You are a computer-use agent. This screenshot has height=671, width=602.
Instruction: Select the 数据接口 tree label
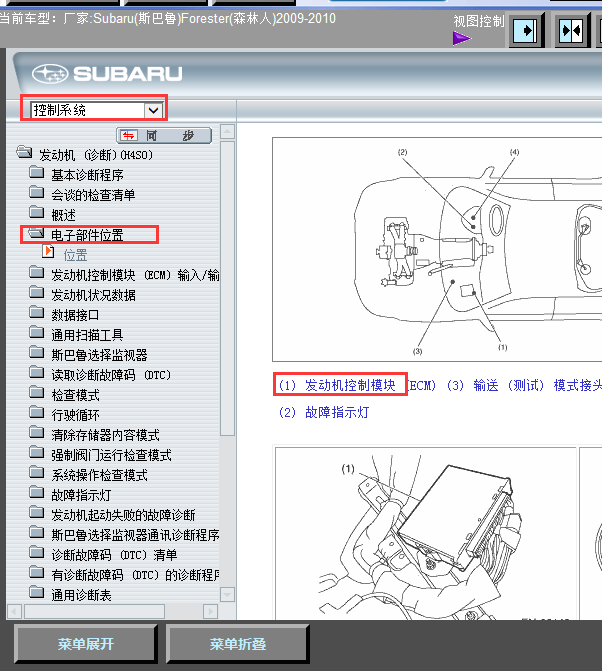coord(75,315)
